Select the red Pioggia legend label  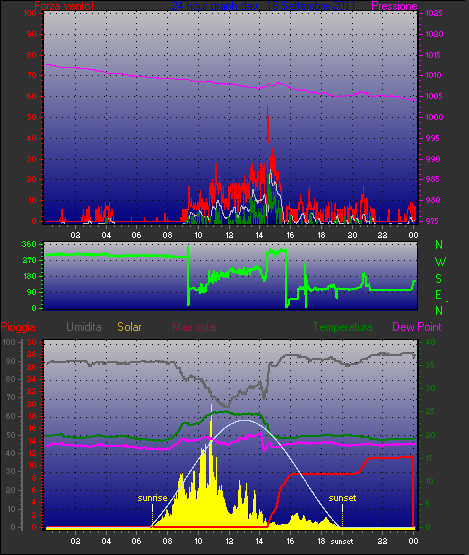point(18,327)
